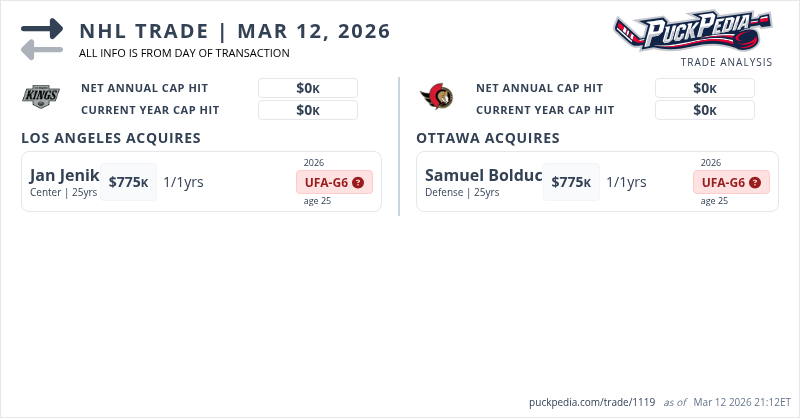Click the Trade Analysis label
The width and height of the screenshot is (800, 418).
point(726,62)
